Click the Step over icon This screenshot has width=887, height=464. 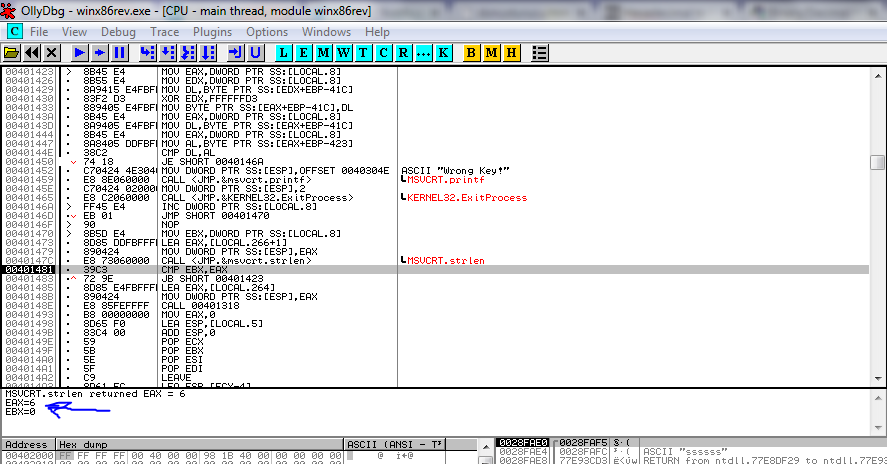point(168,53)
